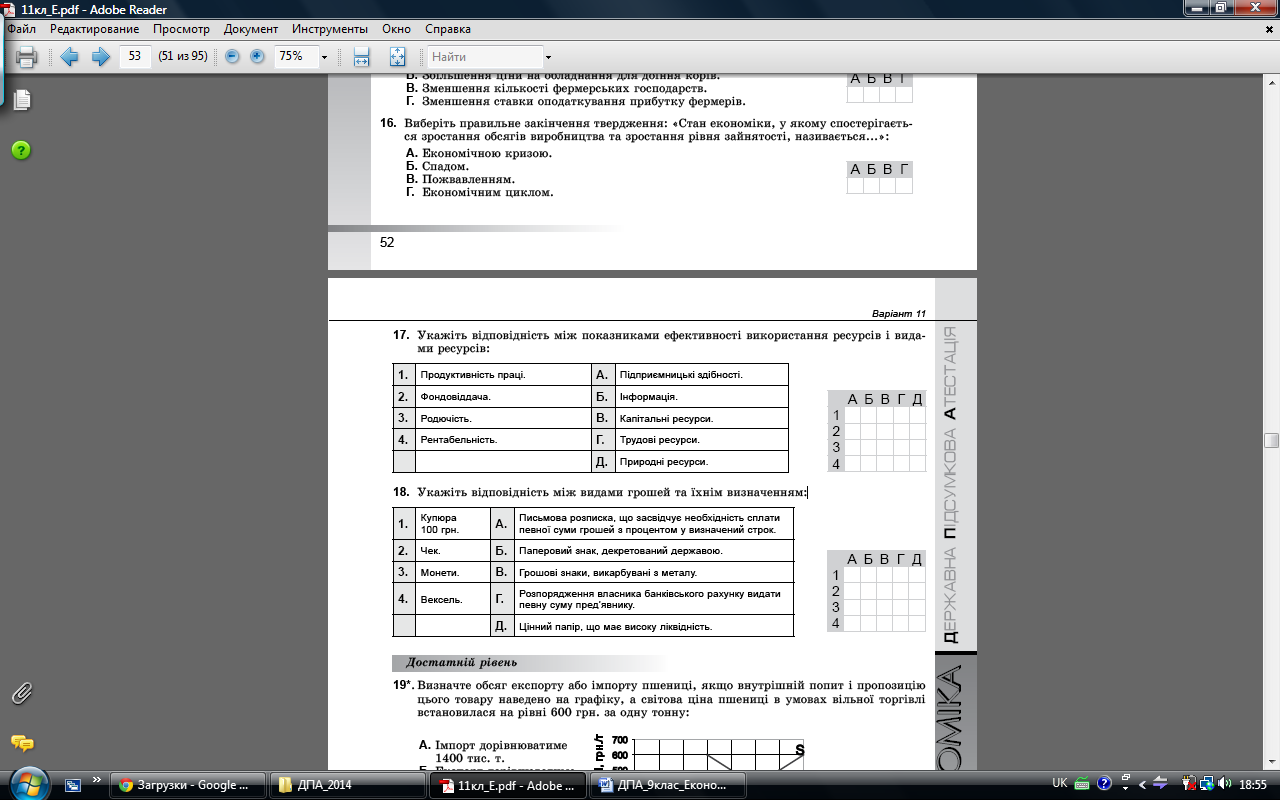Screen dimensions: 1280x800
Task: Expand the quick launch overflow chevron
Action: (x=97, y=779)
